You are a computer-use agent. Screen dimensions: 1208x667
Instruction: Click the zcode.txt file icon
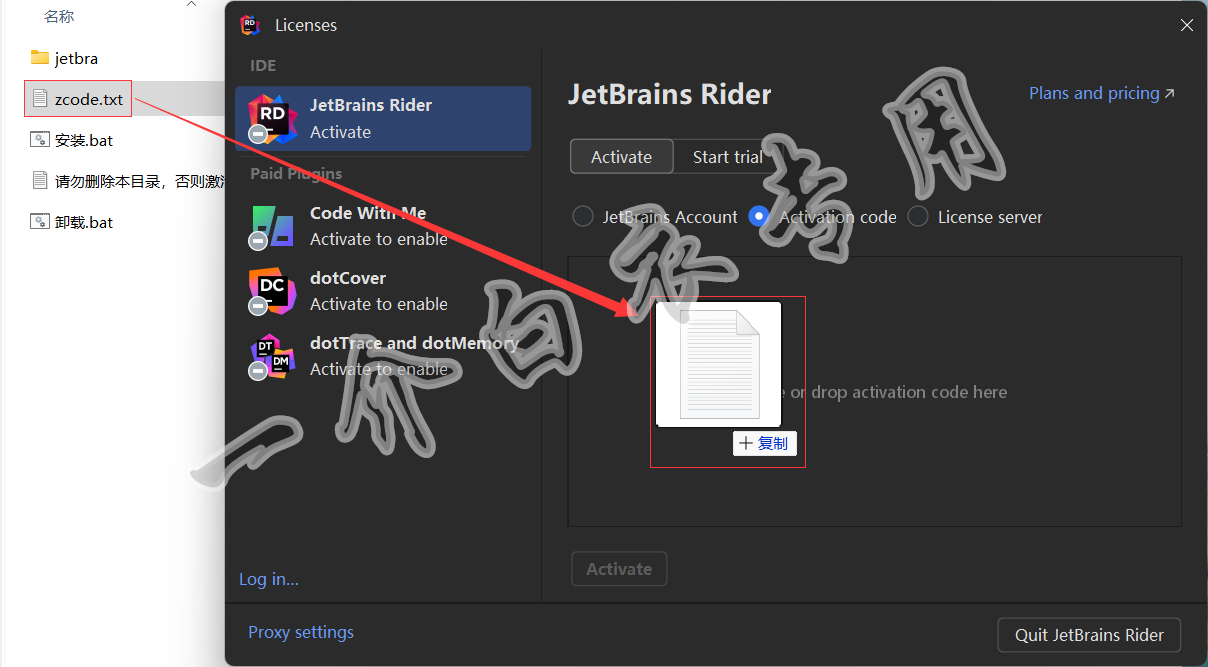40,99
